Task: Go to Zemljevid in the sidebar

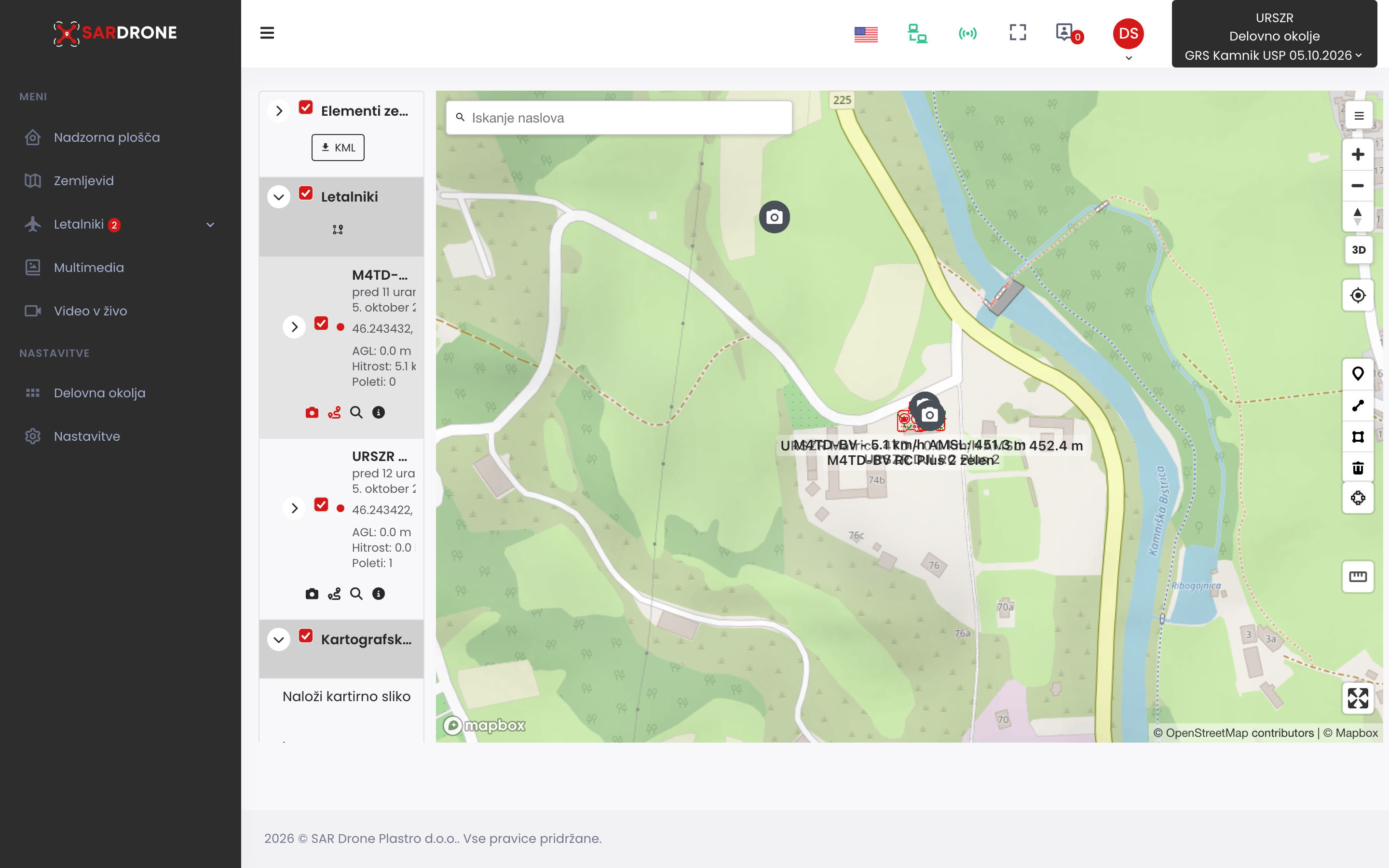Action: 84,181
